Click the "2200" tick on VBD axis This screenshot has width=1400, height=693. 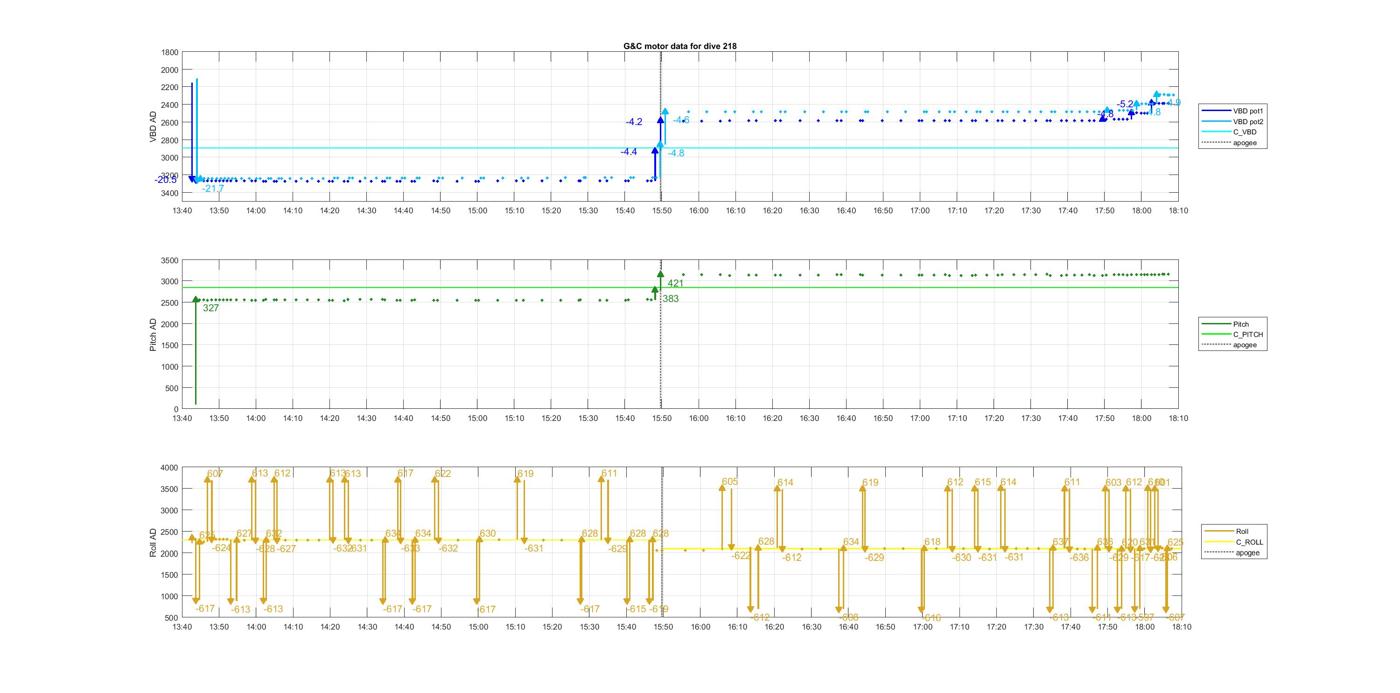(x=169, y=87)
